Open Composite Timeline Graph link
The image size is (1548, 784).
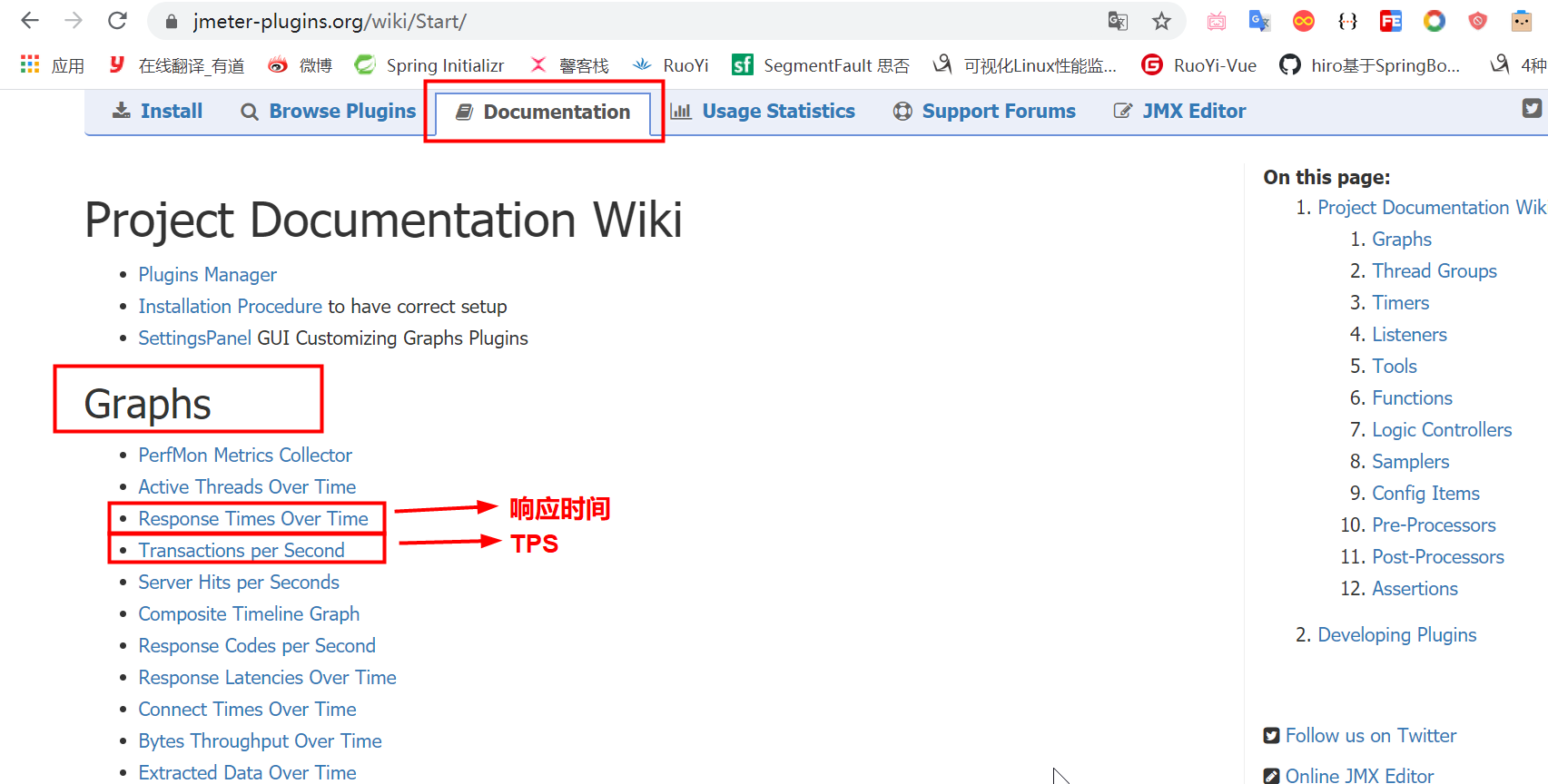[x=249, y=613]
